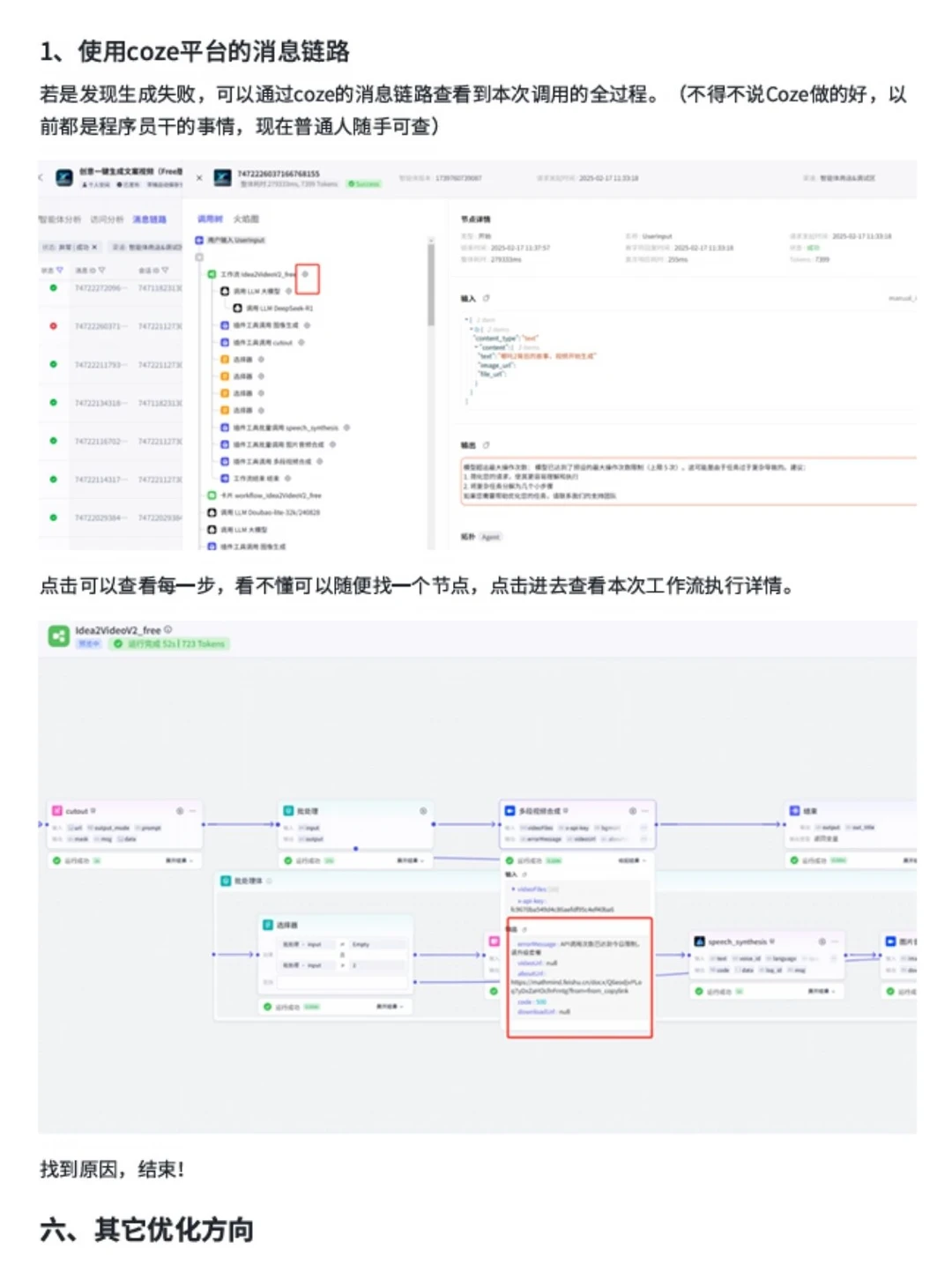Image resolution: width=952 pixels, height=1272 pixels.
Task: Click the speech_synthesis node icon
Action: click(699, 941)
